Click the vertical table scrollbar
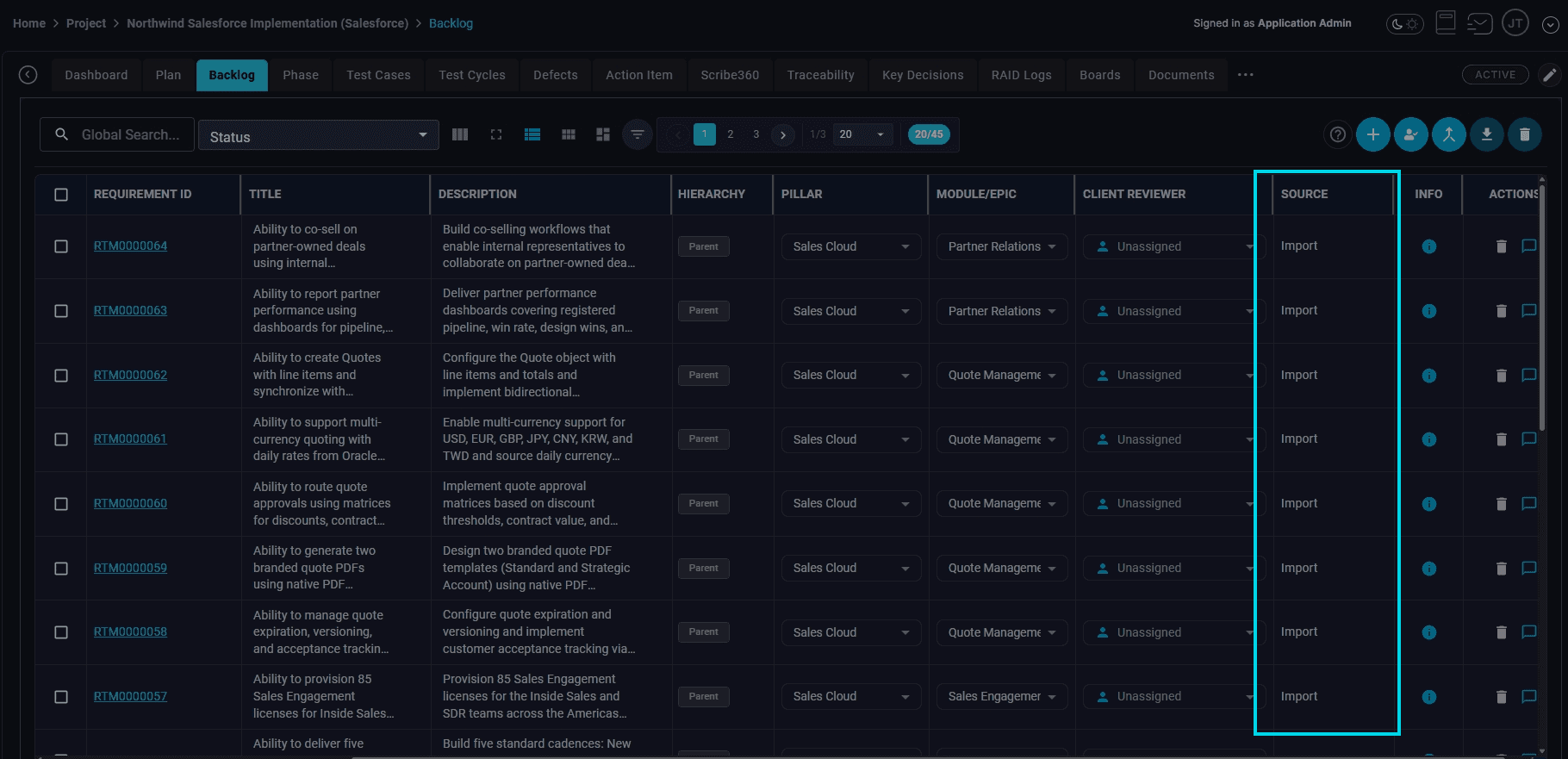This screenshot has height=759, width=1568. click(1542, 306)
